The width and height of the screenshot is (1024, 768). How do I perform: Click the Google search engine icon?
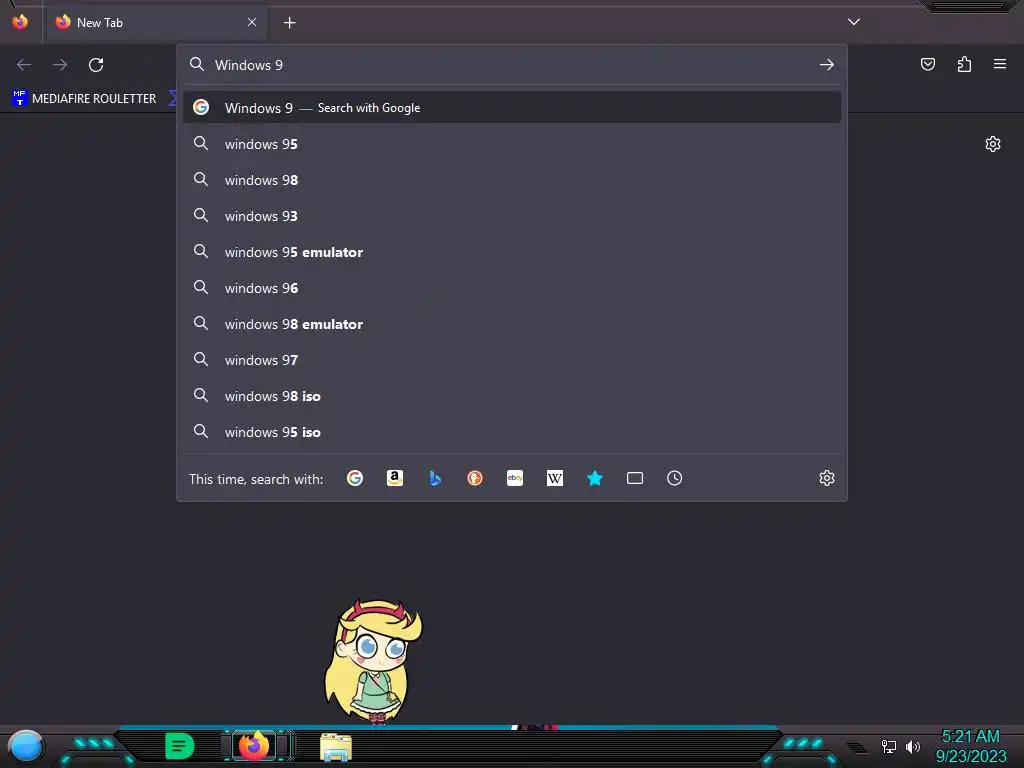(355, 478)
